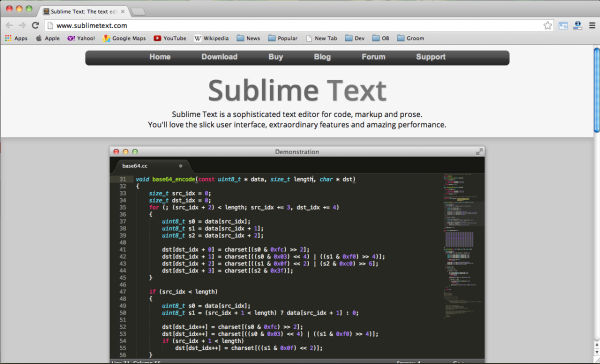Image resolution: width=600 pixels, height=364 pixels.
Task: Expand the Dev bookmarks folder
Action: [355, 38]
